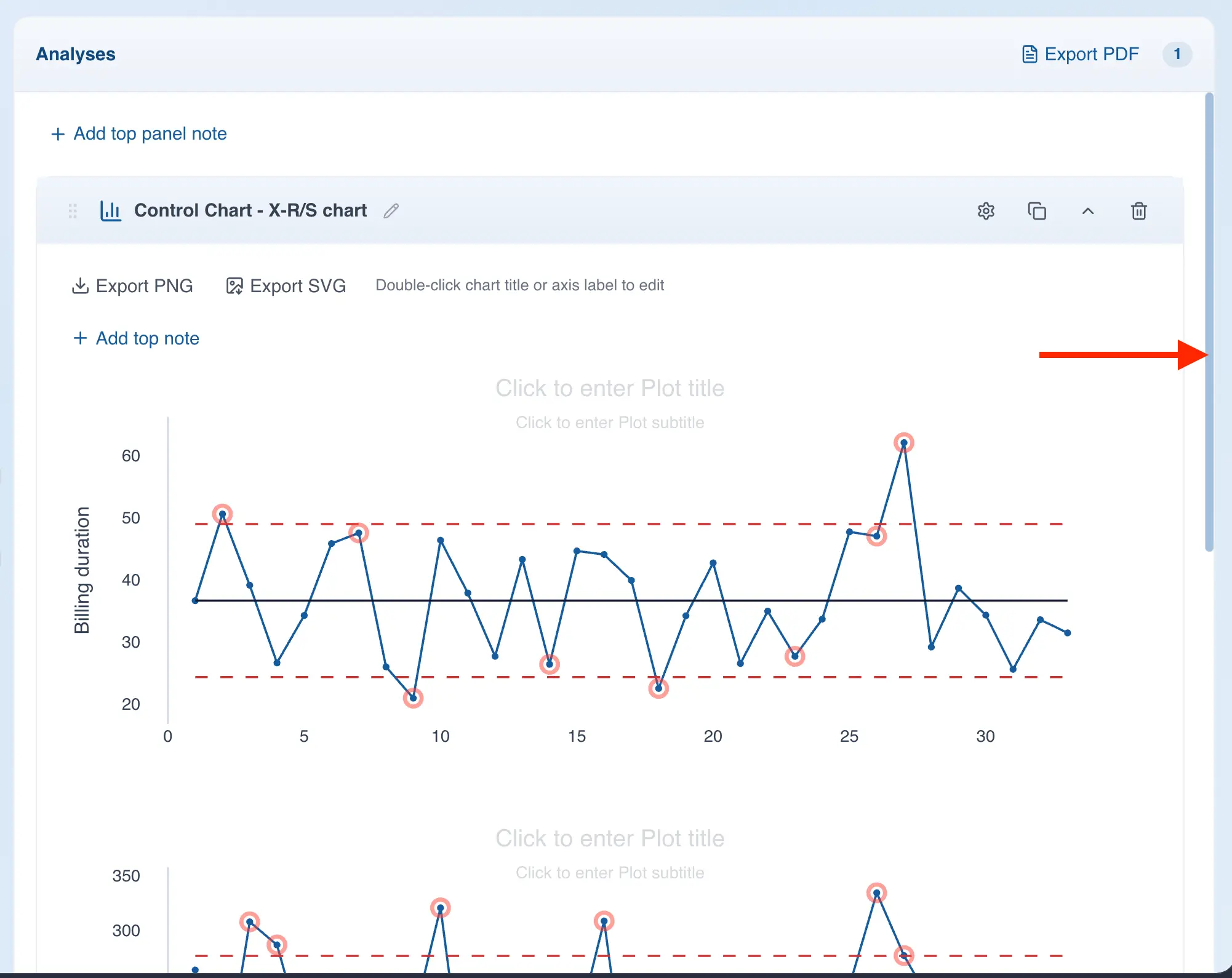Add top panel note
The height and width of the screenshot is (978, 1232).
click(x=139, y=133)
